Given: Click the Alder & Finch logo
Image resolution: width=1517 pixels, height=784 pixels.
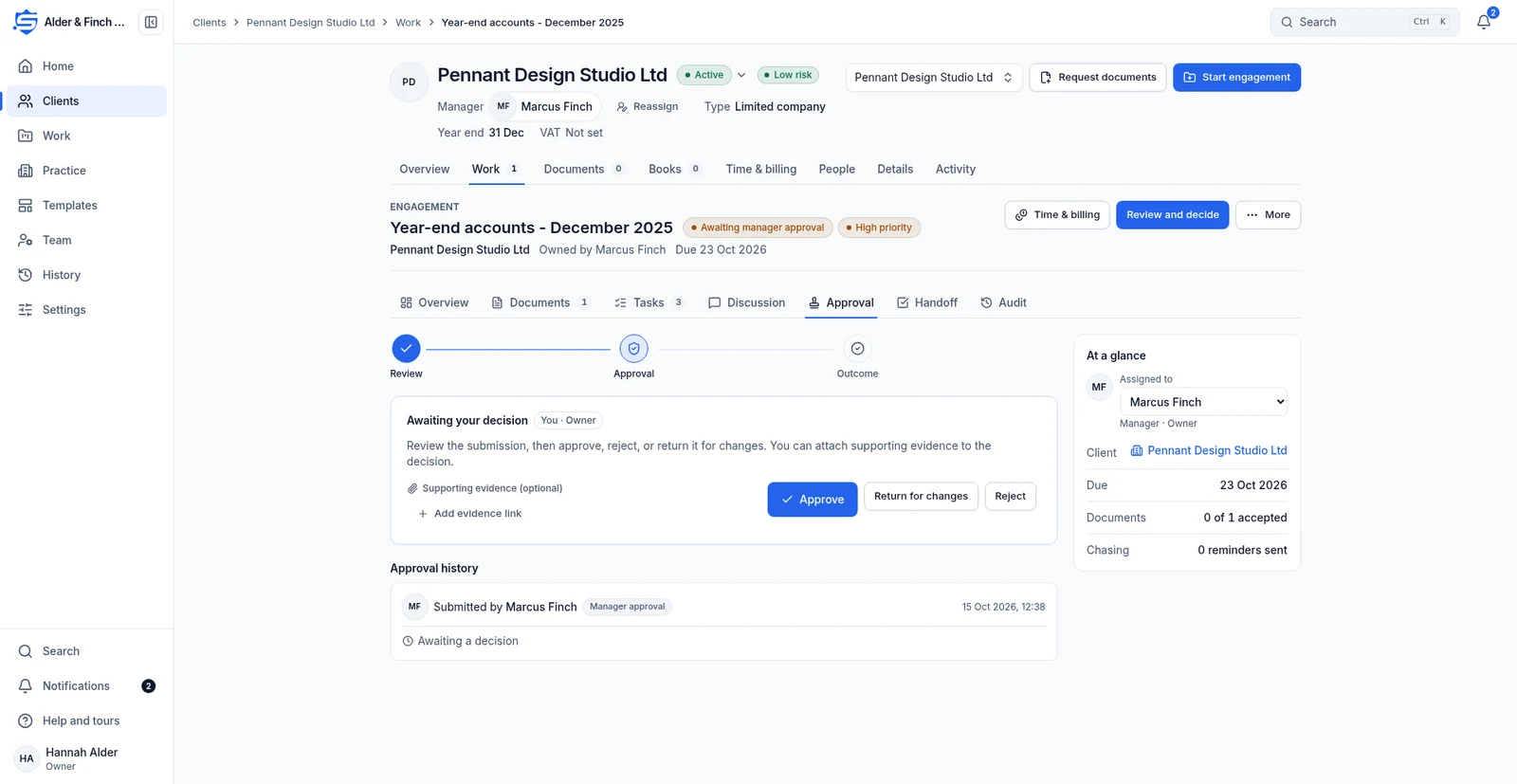Looking at the screenshot, I should (26, 22).
